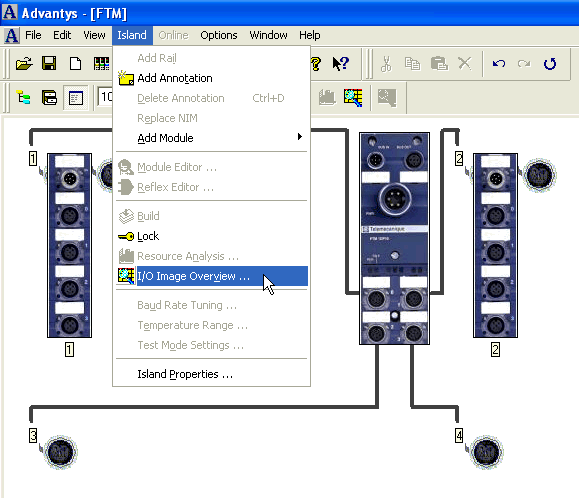Click the Cut scissors toolbar icon
Image resolution: width=579 pixels, height=498 pixels.
tap(386, 63)
